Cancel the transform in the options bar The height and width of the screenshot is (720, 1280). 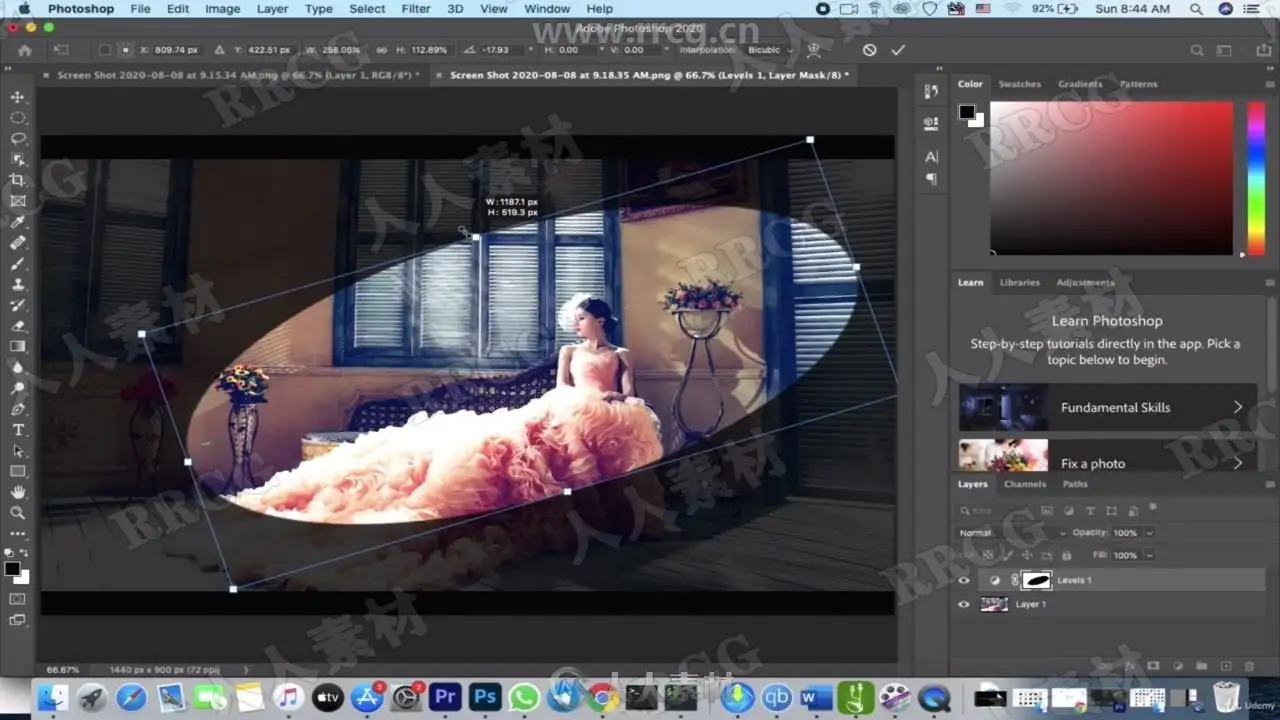[869, 50]
